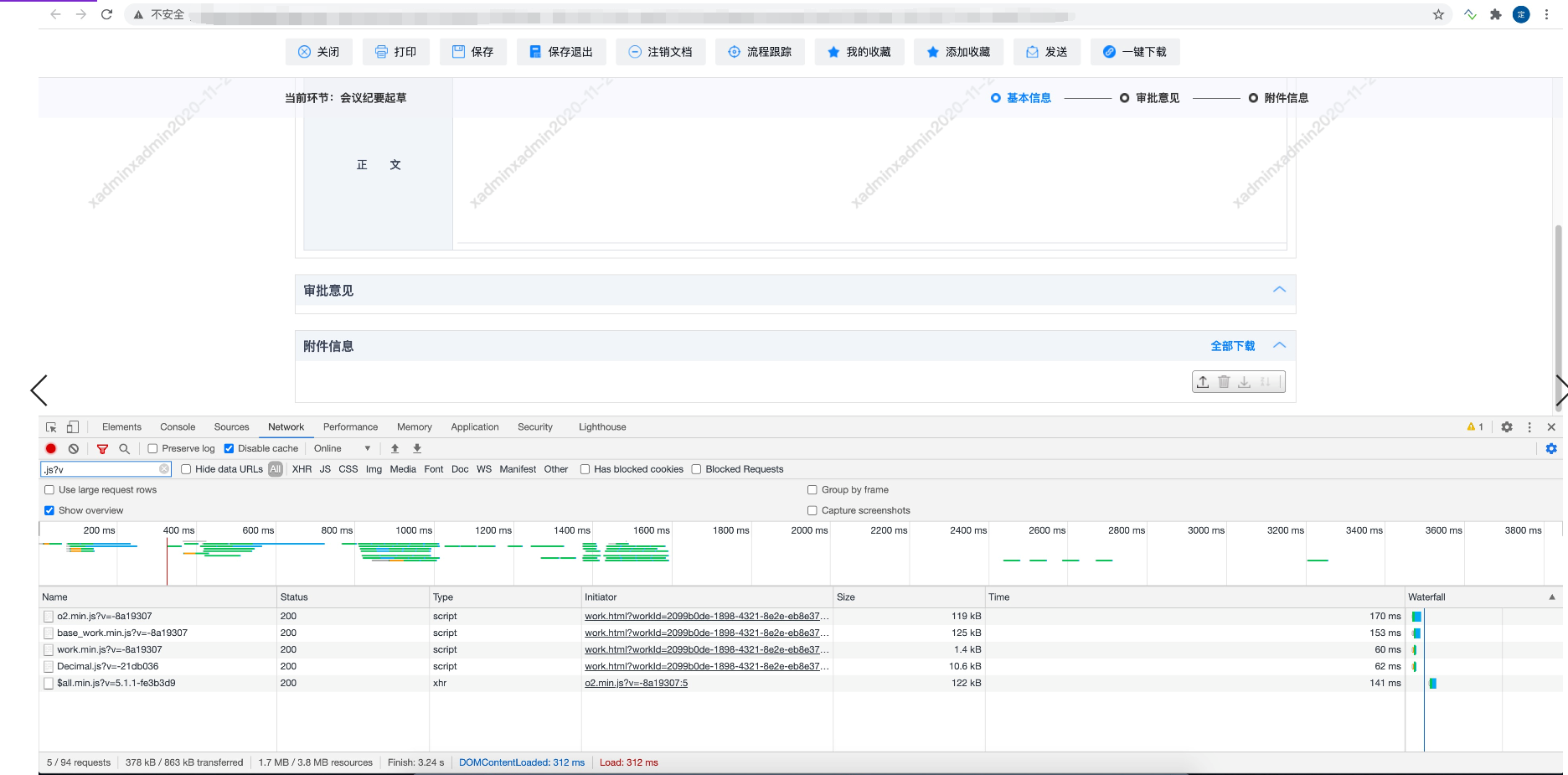Open the Online throttling dropdown
The height and width of the screenshot is (775, 1568).
342,449
